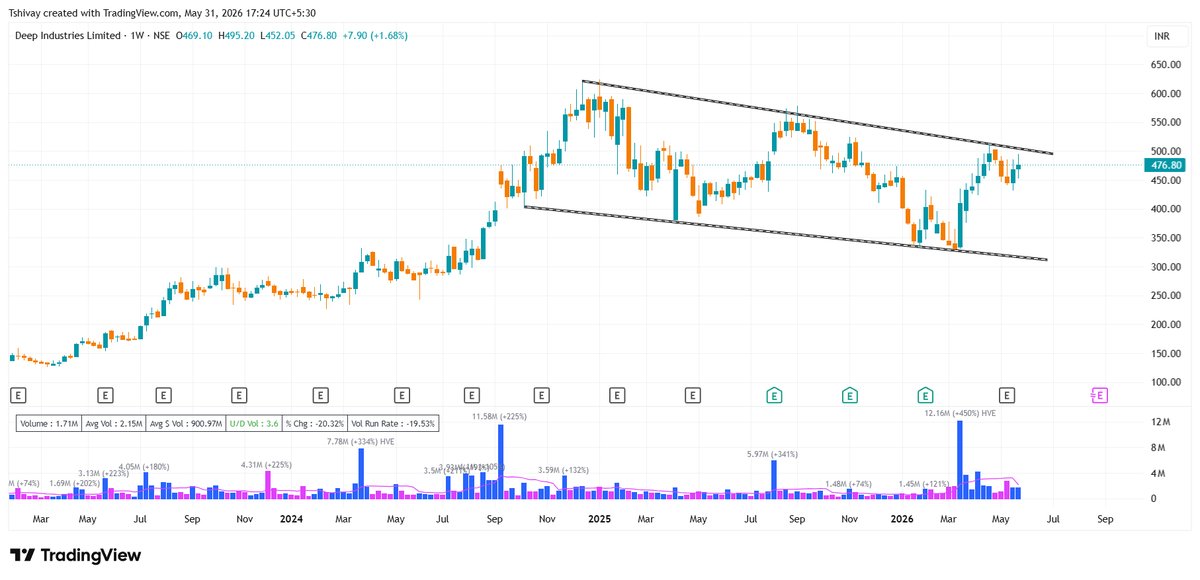Image resolution: width=1200 pixels, height=580 pixels.
Task: Click the gray earnings marker near May 2024
Action: point(401,395)
